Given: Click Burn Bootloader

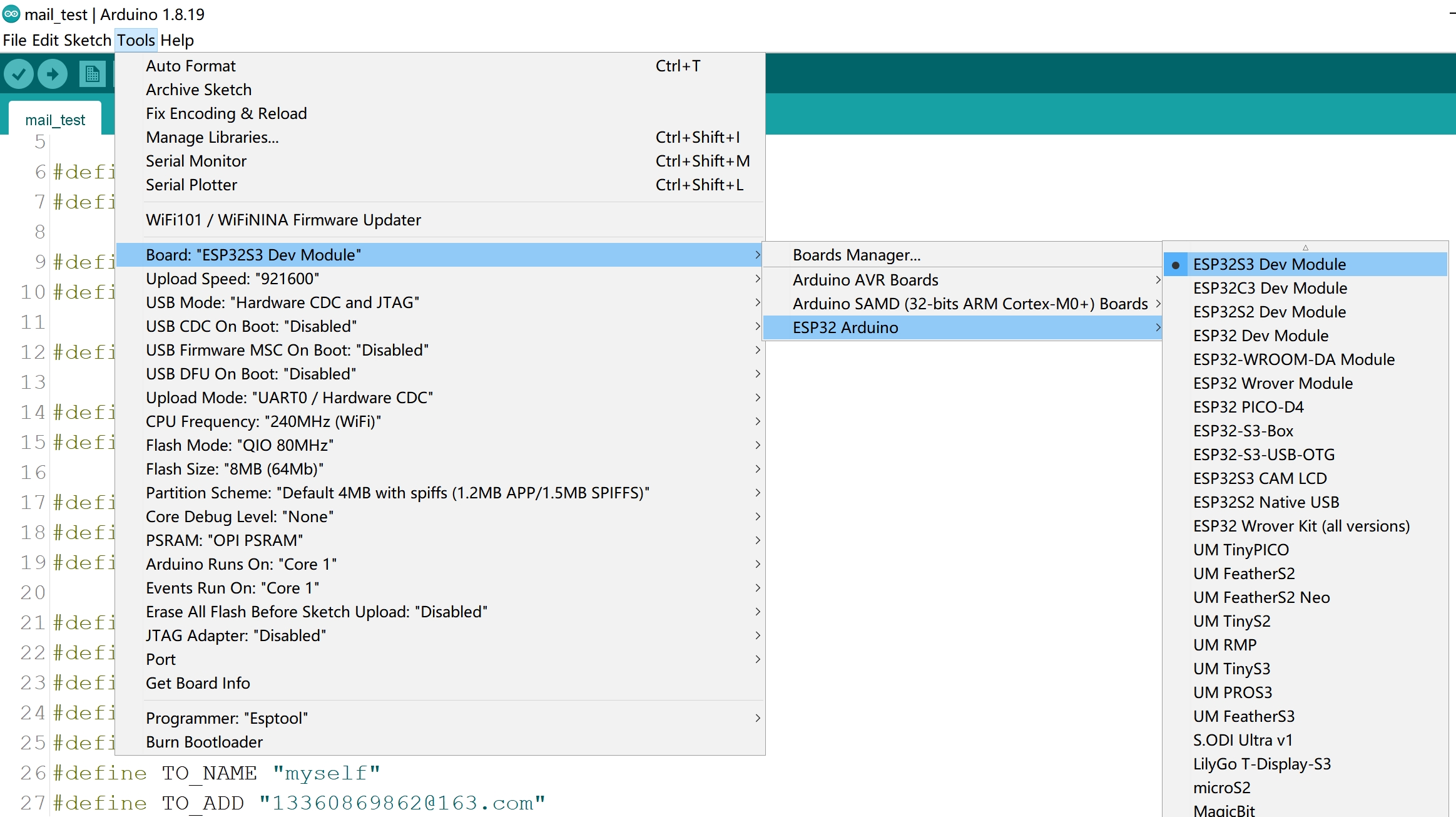Looking at the screenshot, I should 440,742.
